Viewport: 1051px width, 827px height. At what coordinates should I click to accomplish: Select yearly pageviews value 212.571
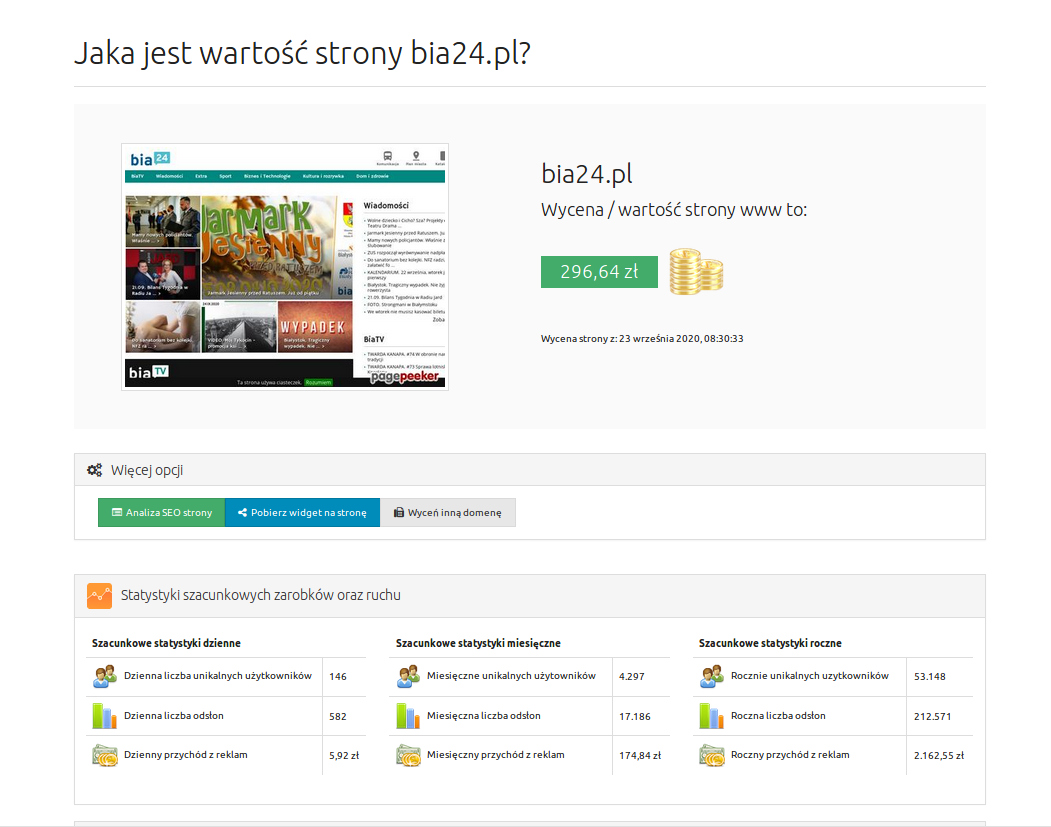tap(932, 716)
